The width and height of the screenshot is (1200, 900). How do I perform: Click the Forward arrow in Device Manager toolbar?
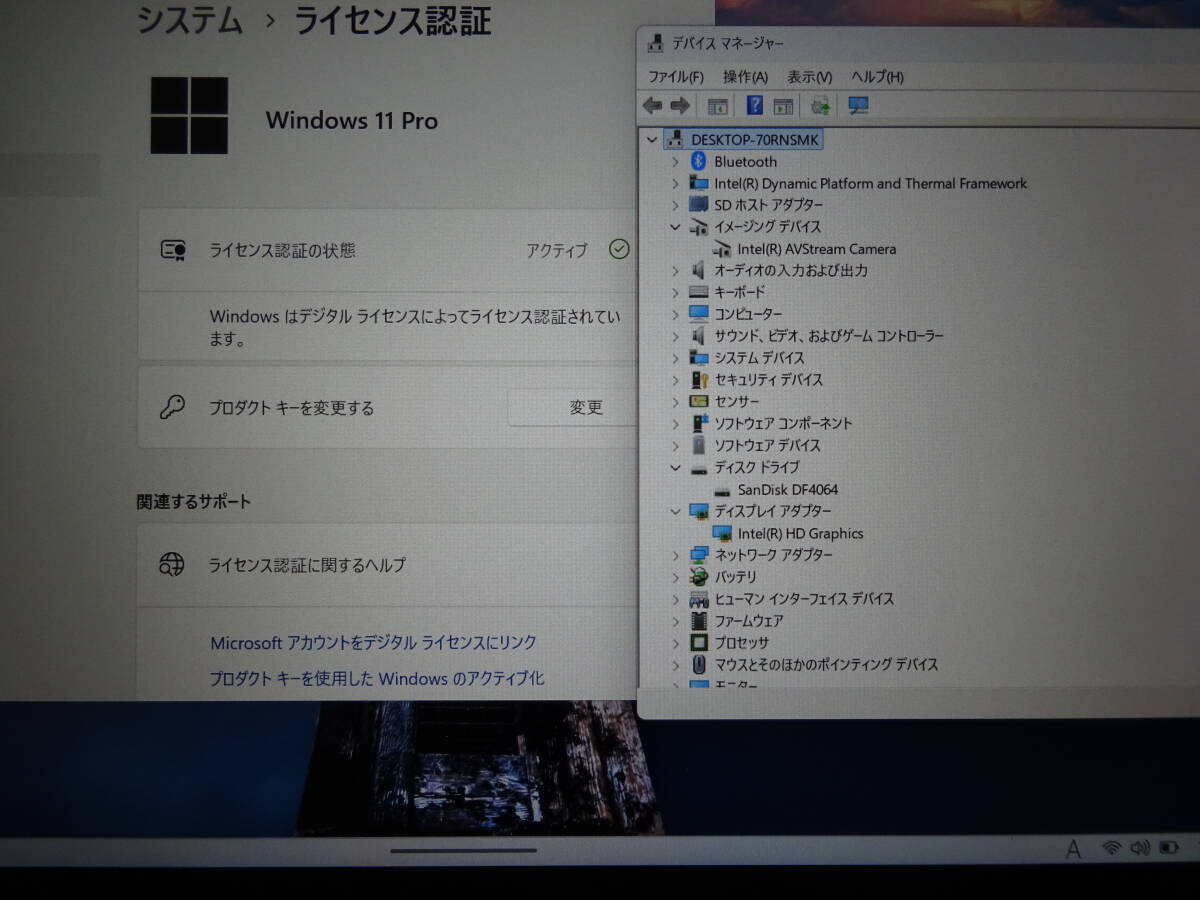(680, 105)
